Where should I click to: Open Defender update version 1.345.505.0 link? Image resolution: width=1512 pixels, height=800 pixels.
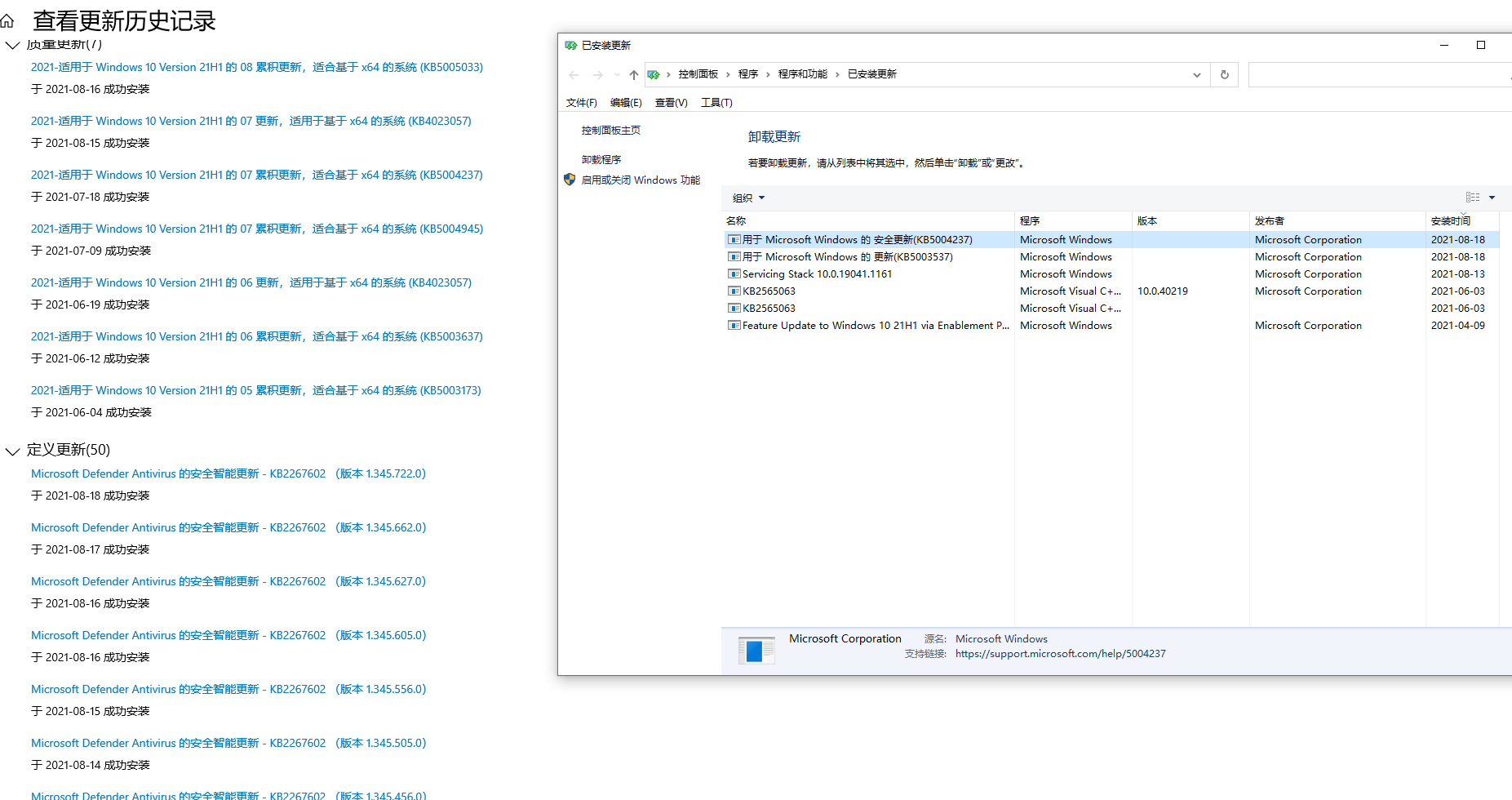point(228,743)
